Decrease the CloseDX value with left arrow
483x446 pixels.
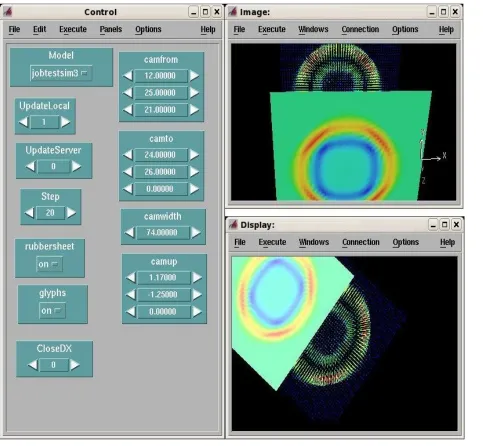point(33,365)
